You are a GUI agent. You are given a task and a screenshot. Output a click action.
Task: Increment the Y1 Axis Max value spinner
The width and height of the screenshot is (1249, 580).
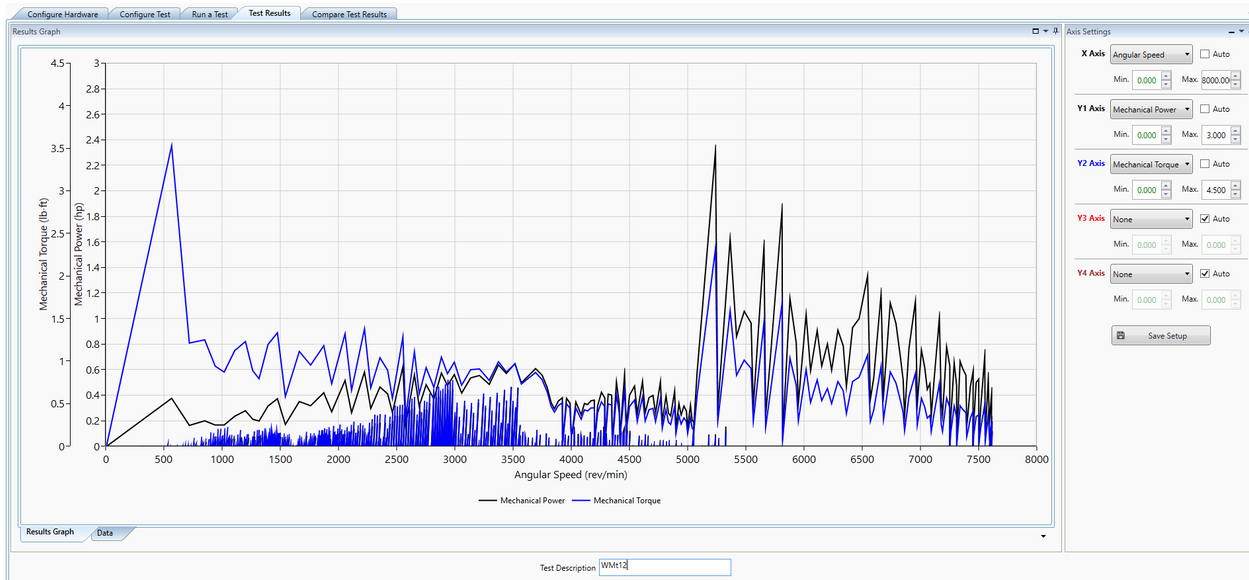1233,131
